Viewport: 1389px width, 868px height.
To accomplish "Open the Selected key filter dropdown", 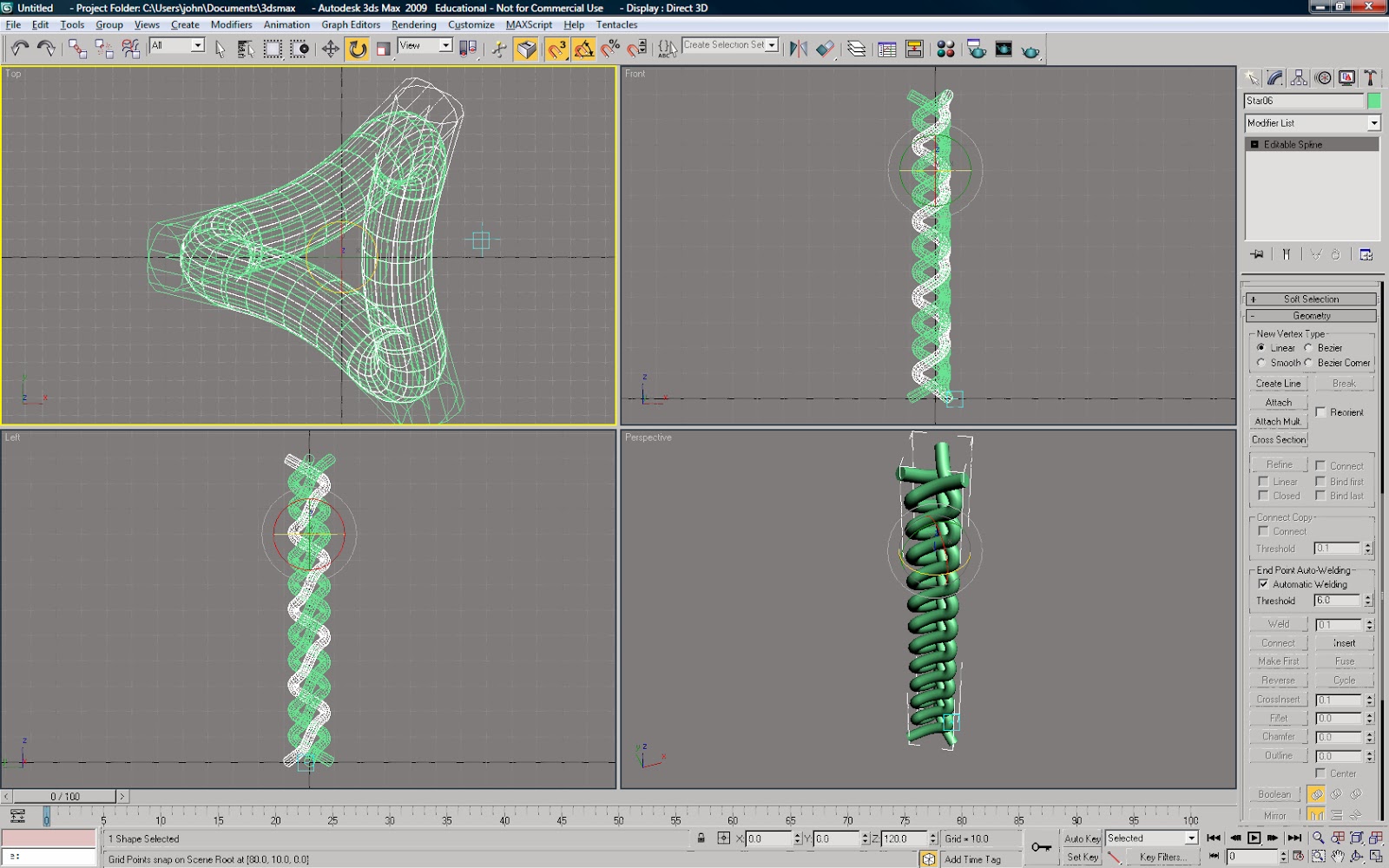I will (1193, 838).
